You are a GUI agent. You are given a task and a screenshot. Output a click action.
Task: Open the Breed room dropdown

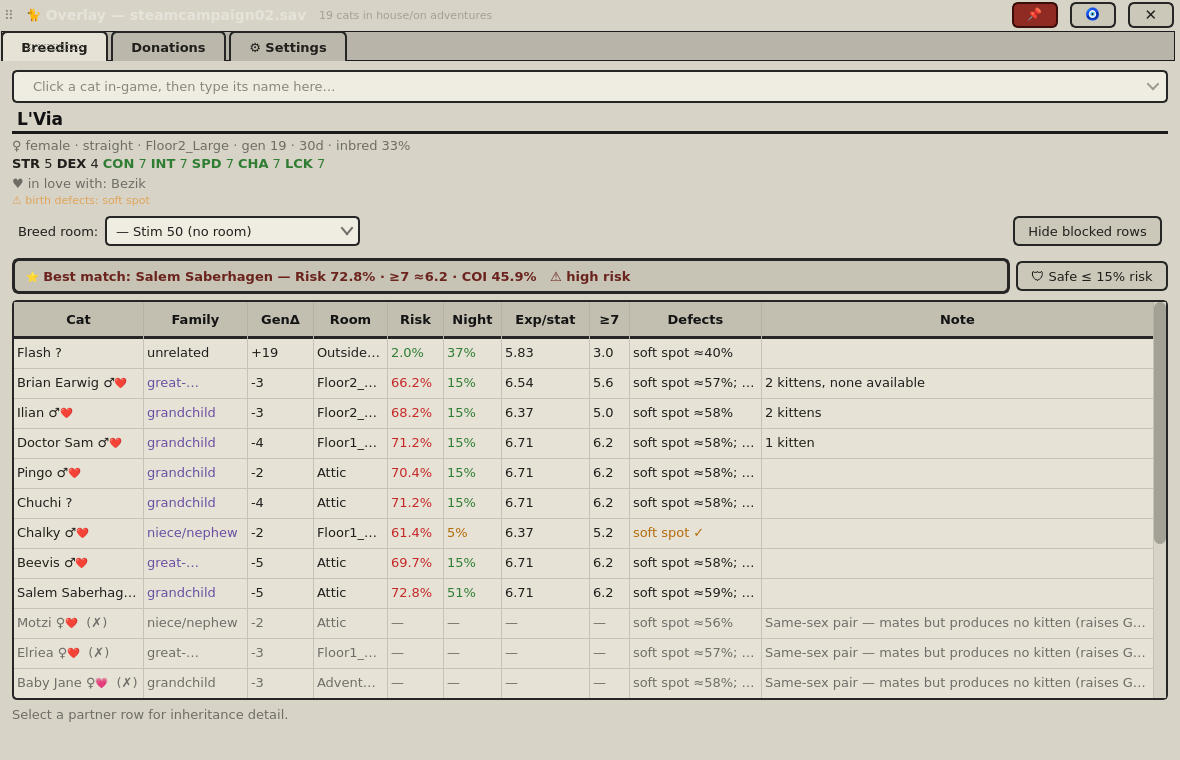pyautogui.click(x=233, y=231)
